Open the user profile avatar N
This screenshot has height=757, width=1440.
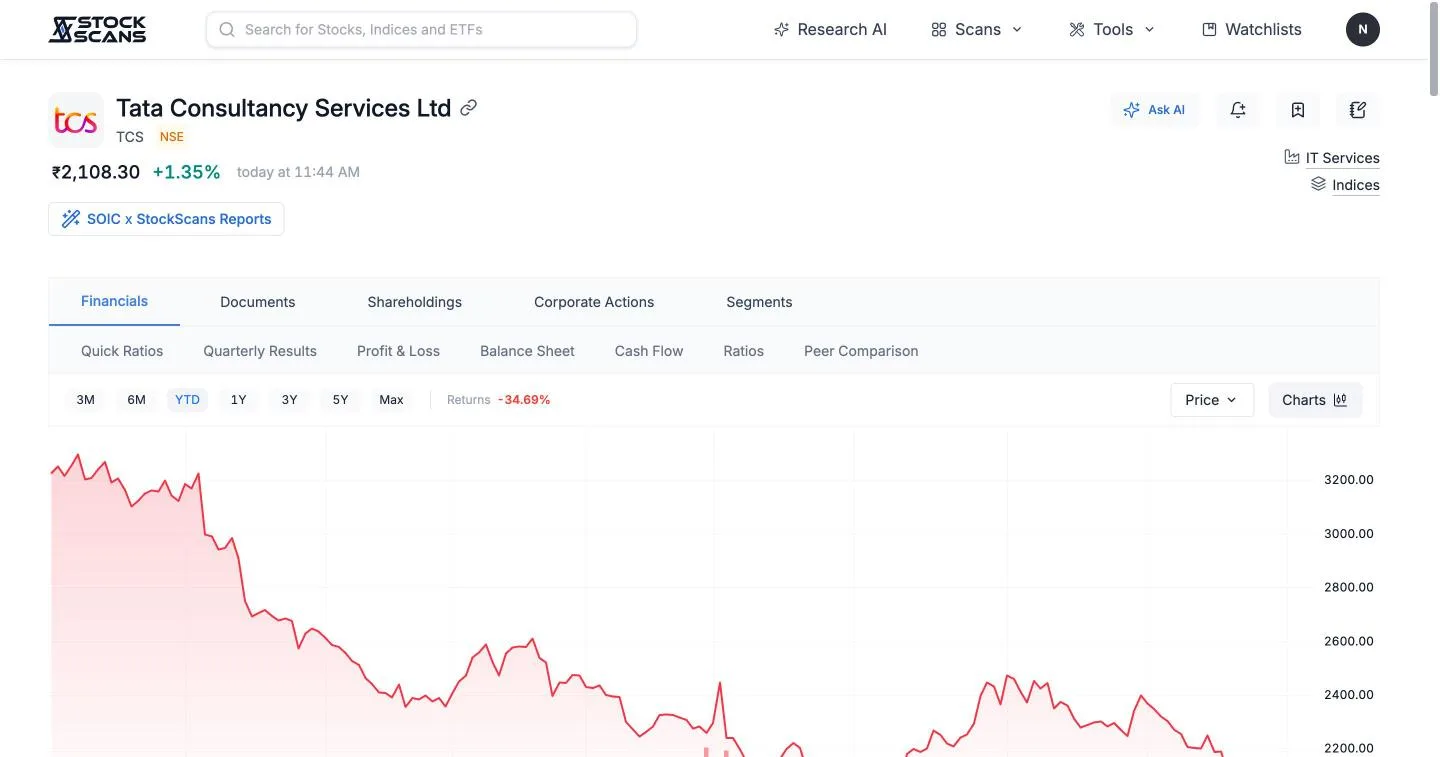[1363, 29]
